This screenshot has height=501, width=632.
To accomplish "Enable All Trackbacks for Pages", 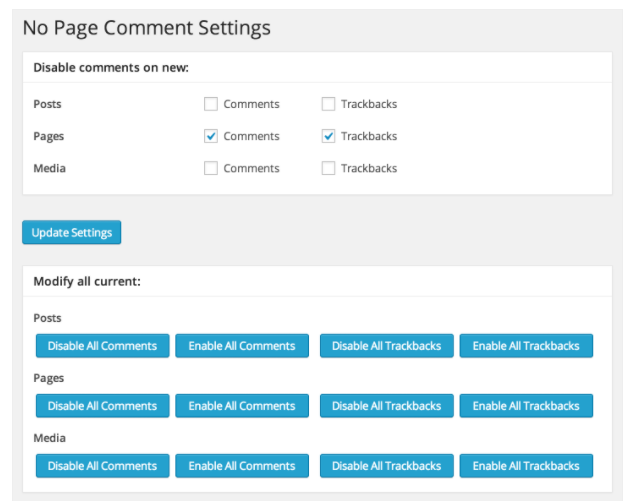I will (526, 406).
